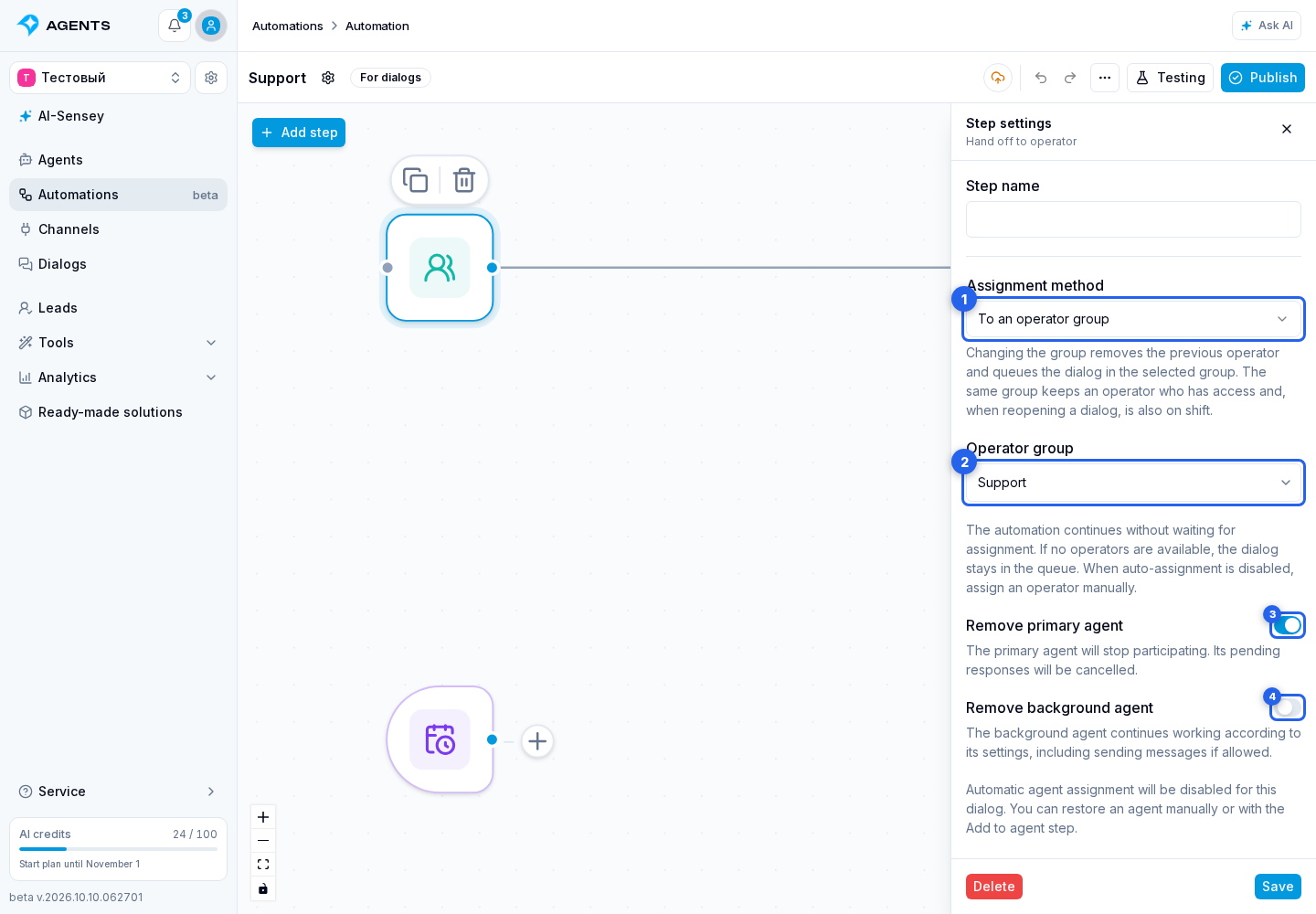Open Support automation settings gear
This screenshot has height=914, width=1316.
(328, 78)
